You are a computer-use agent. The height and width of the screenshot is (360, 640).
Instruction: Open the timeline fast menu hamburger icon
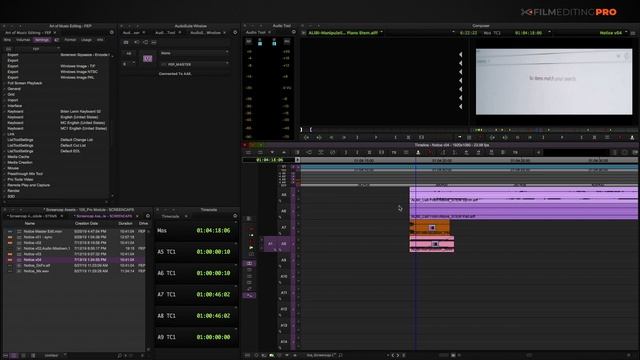point(248,152)
